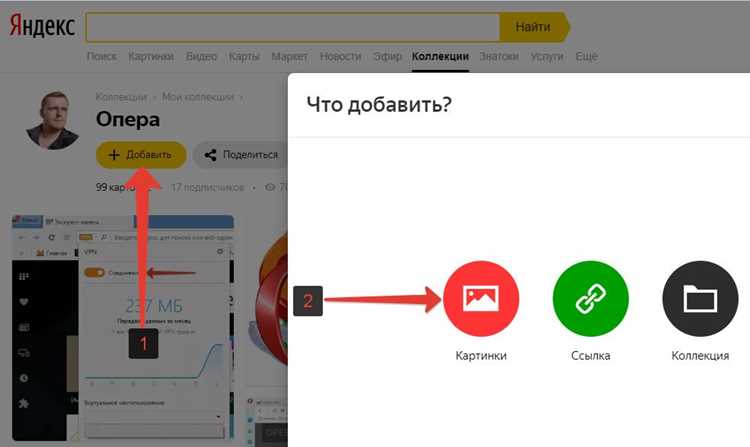Open the user profile avatar photo

pos(53,120)
